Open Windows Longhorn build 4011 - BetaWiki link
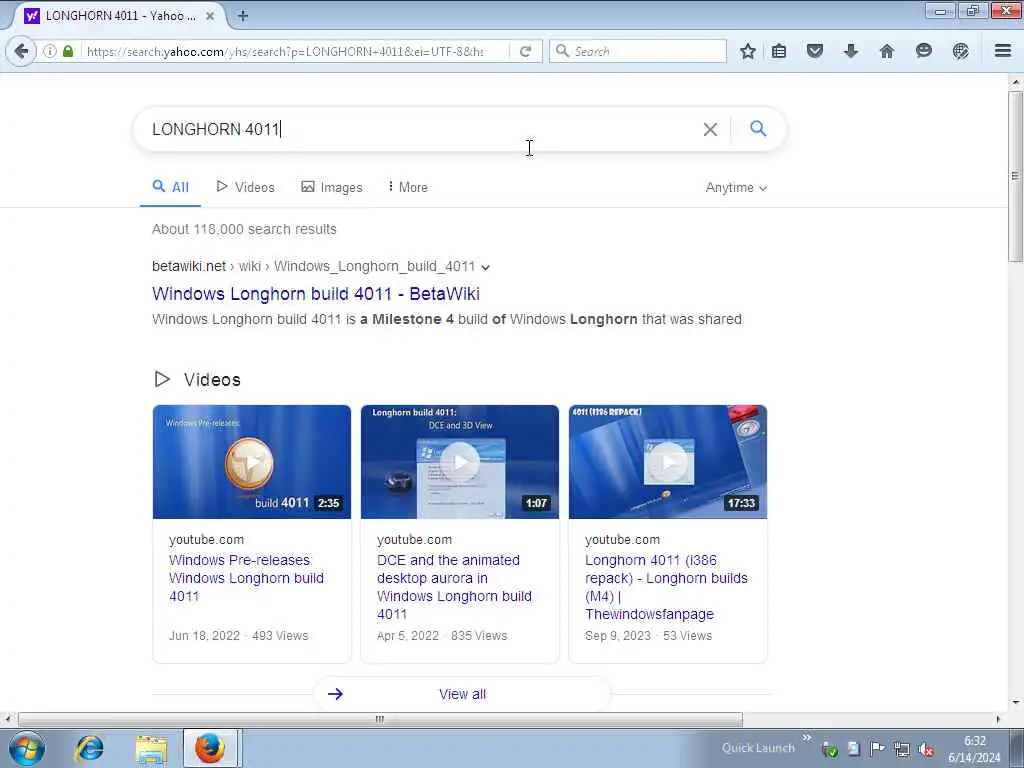This screenshot has width=1024, height=768. click(x=316, y=294)
